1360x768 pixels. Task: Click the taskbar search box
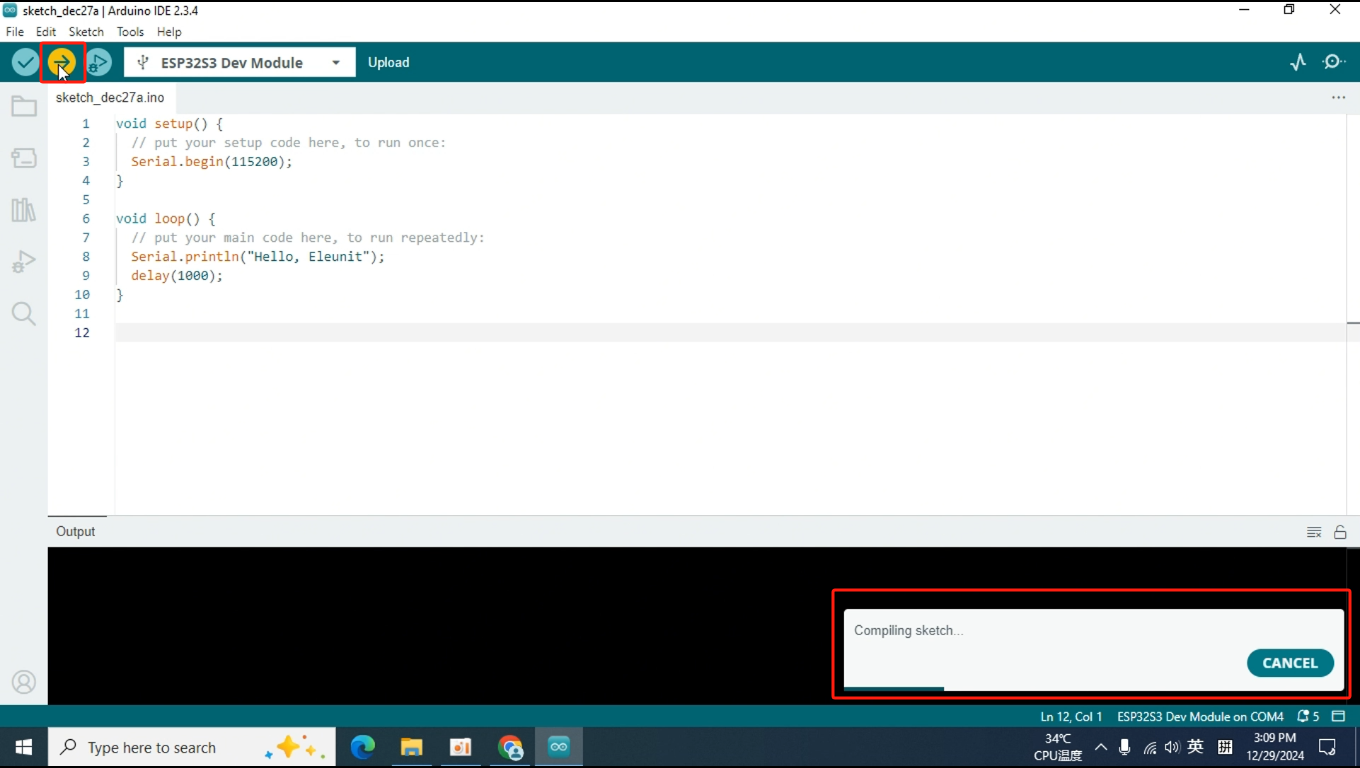[x=192, y=747]
